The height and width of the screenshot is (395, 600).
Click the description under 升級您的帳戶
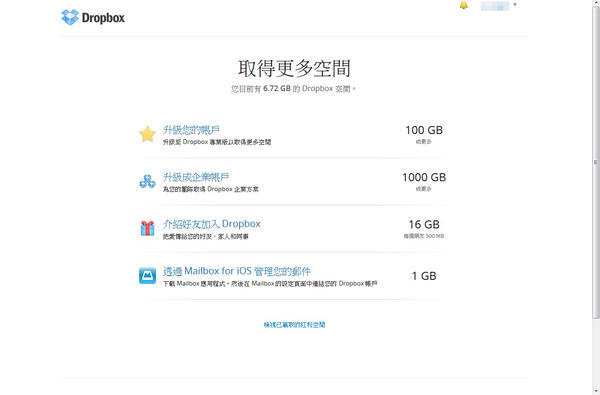tap(217, 142)
